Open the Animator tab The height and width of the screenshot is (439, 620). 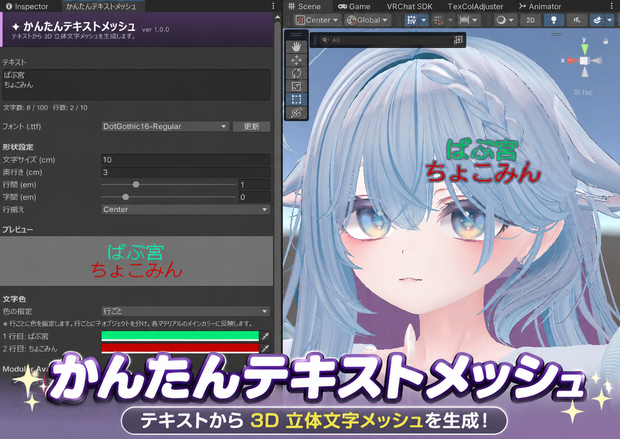pyautogui.click(x=540, y=6)
